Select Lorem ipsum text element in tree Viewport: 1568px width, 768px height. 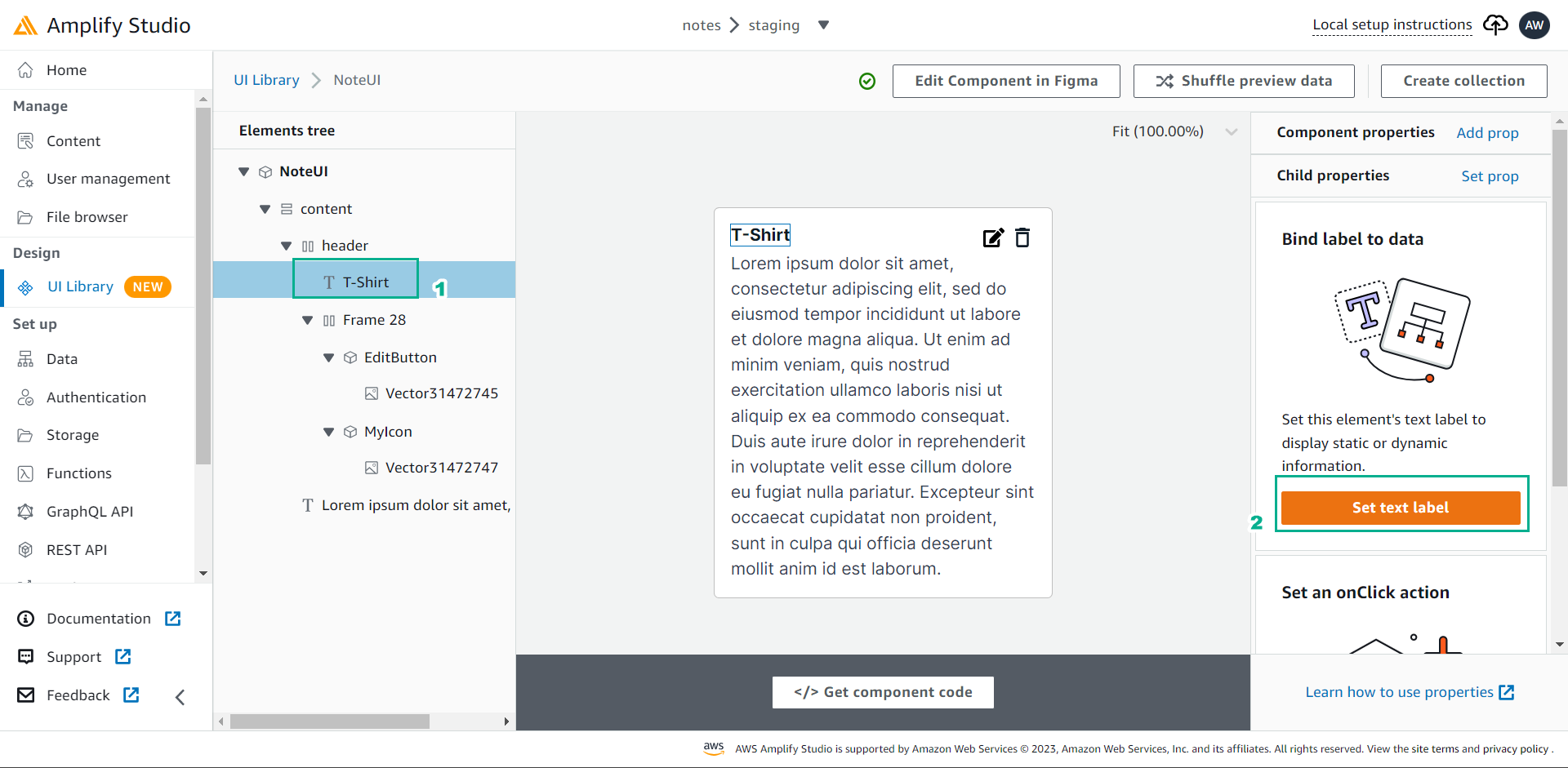coord(416,505)
